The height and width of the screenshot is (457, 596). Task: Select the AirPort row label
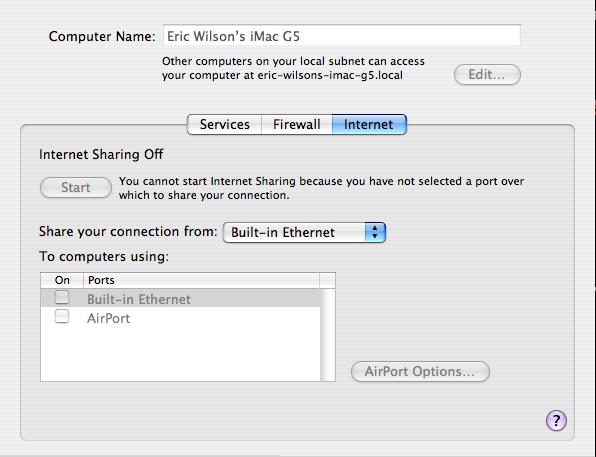tap(108, 318)
